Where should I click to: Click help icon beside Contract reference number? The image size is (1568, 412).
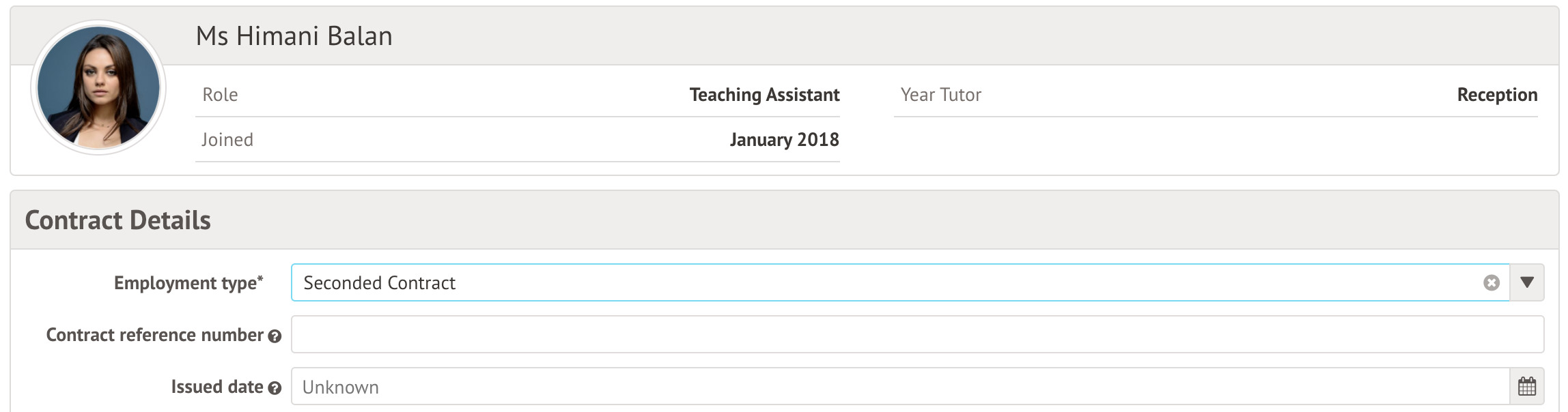tap(275, 336)
